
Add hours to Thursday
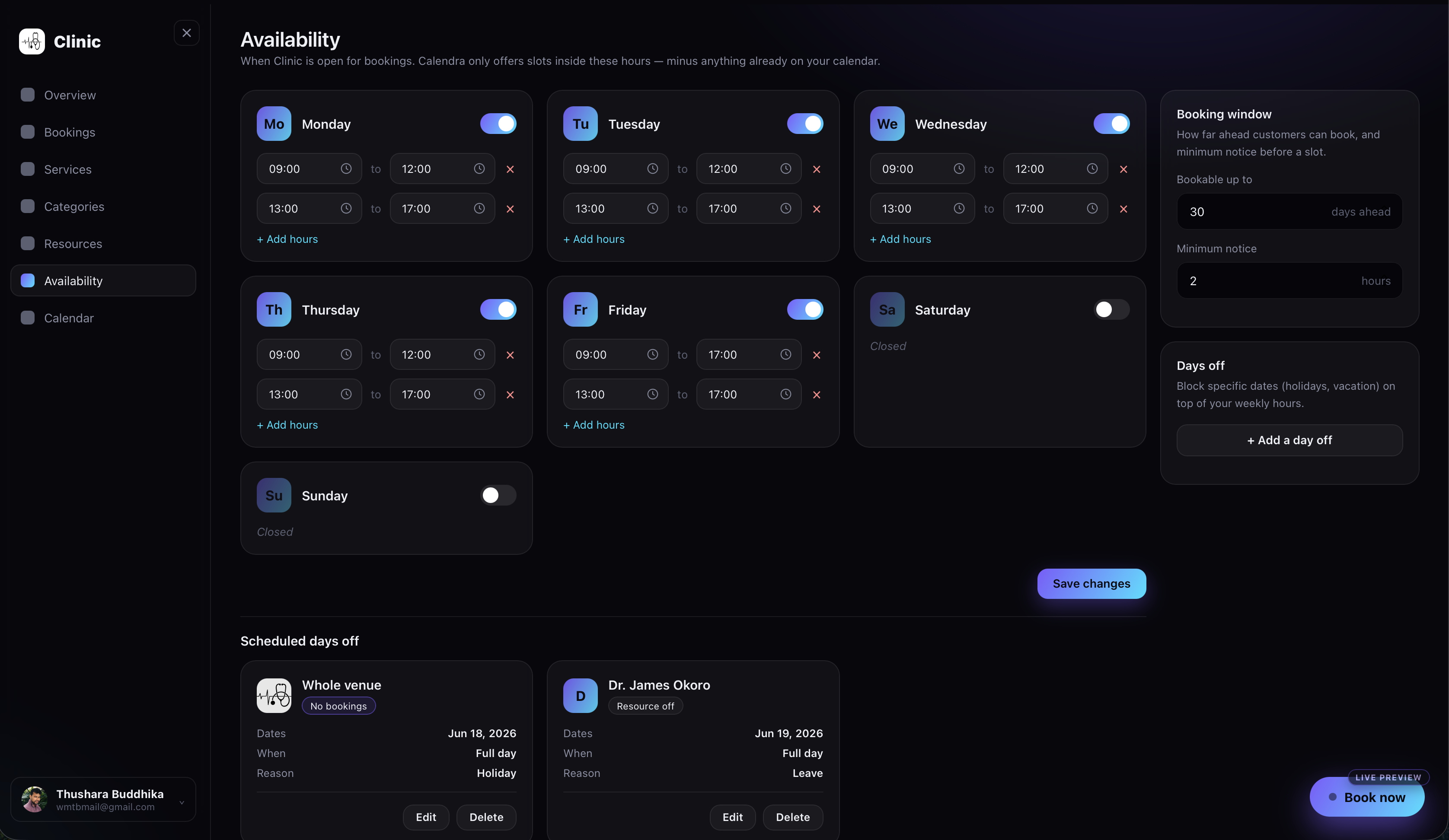[x=287, y=425]
